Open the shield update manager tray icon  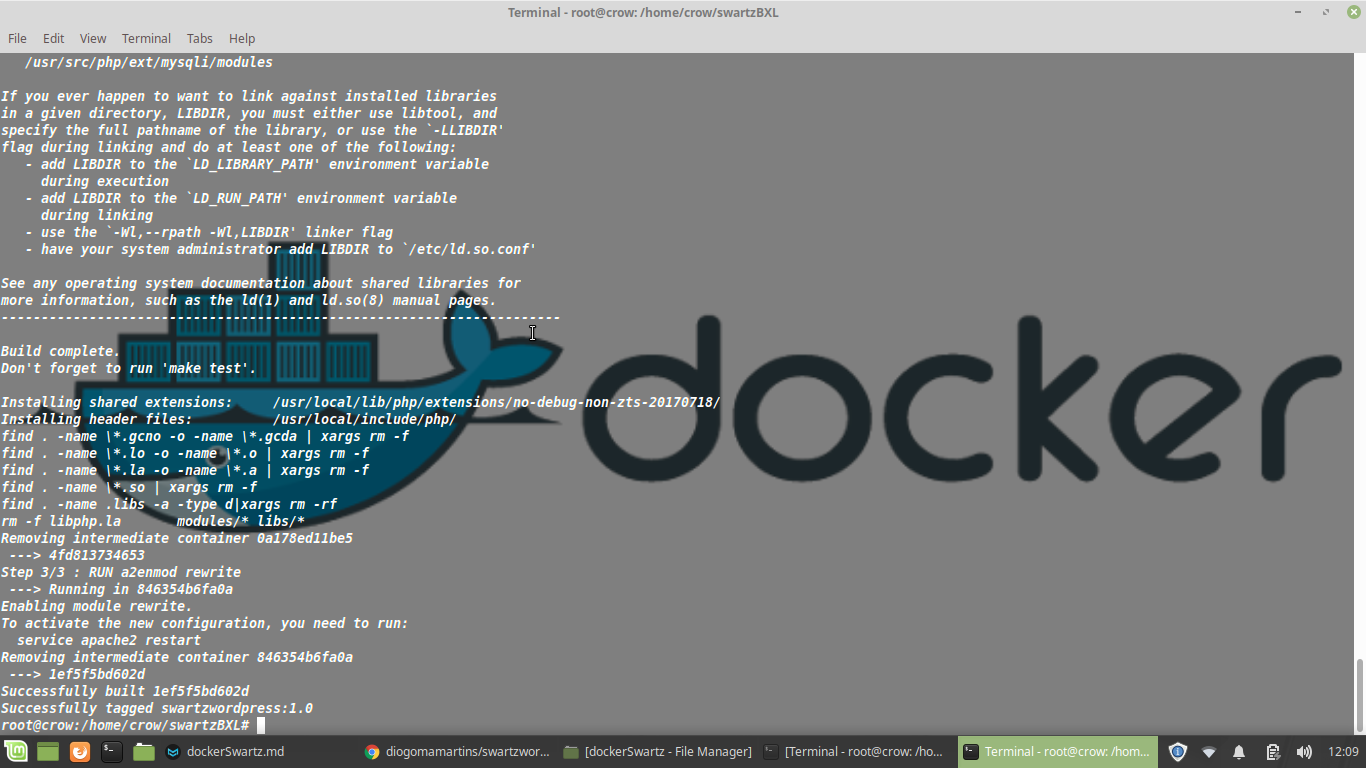coord(1178,752)
